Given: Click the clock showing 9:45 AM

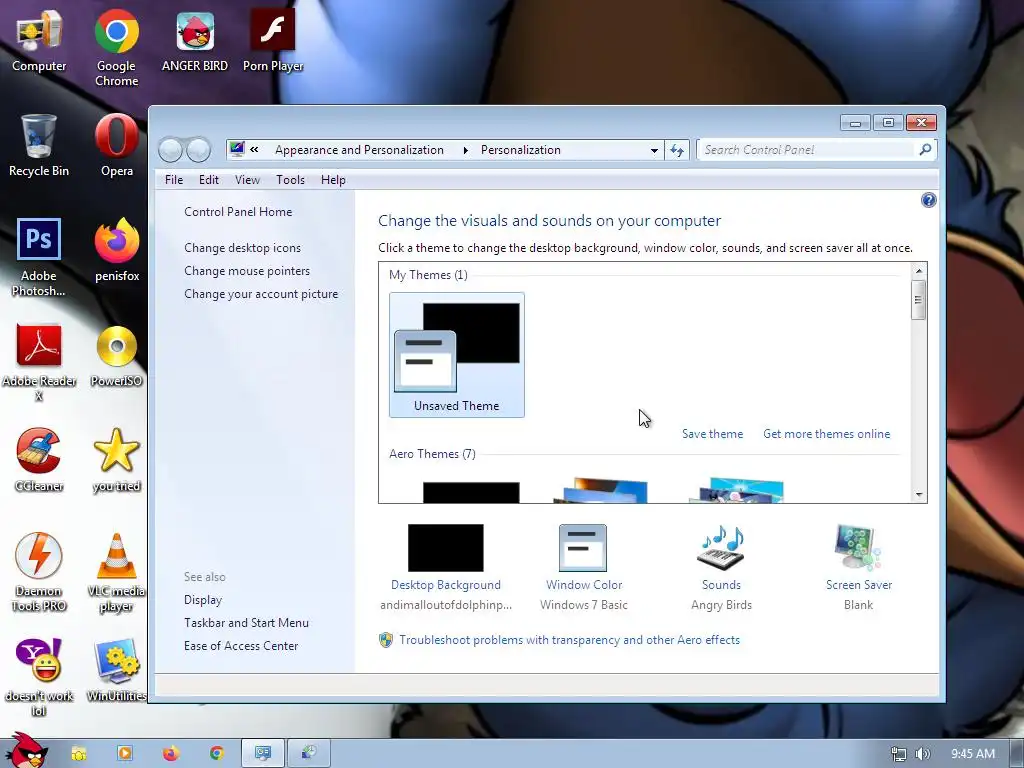Looking at the screenshot, I should pos(972,754).
